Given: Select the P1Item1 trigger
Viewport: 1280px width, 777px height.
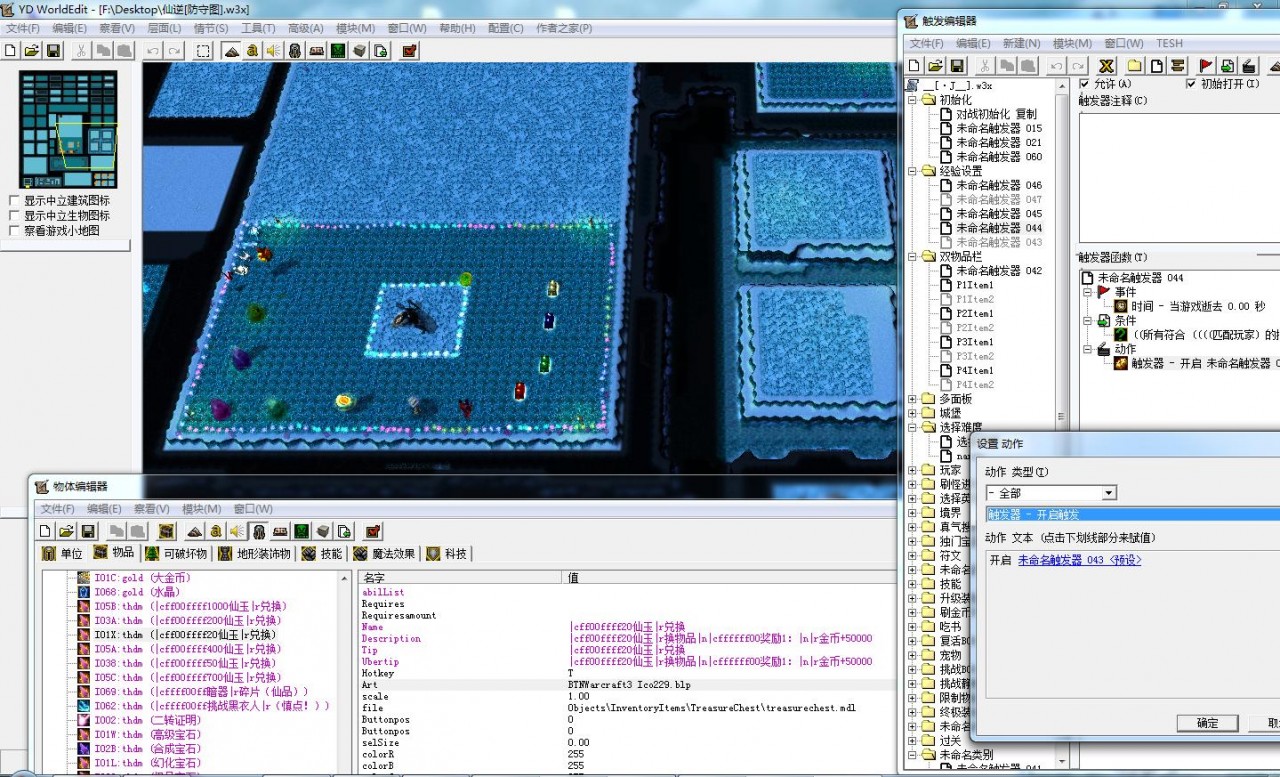Looking at the screenshot, I should click(975, 285).
